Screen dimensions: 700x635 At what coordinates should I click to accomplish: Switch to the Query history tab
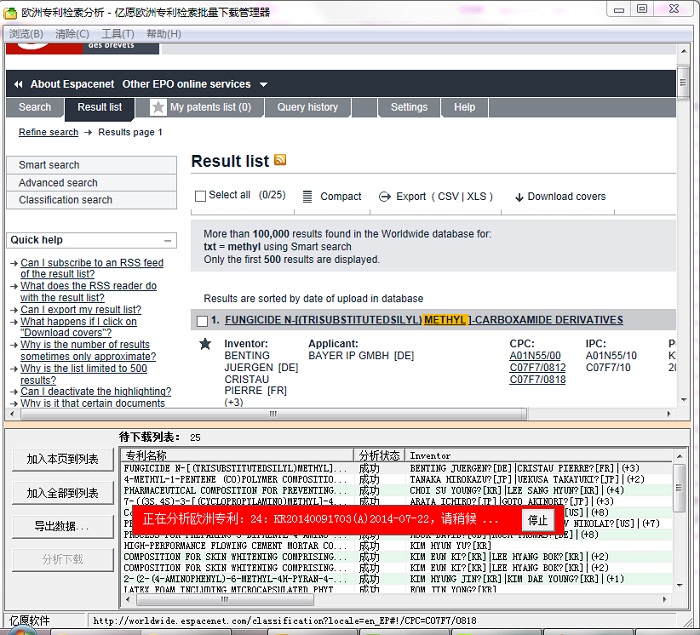point(307,107)
